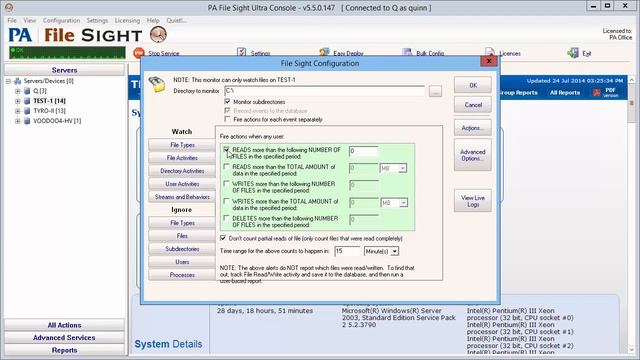Open the Settings menu in menu bar
Image resolution: width=640 pixels, height=360 pixels.
[97, 20]
